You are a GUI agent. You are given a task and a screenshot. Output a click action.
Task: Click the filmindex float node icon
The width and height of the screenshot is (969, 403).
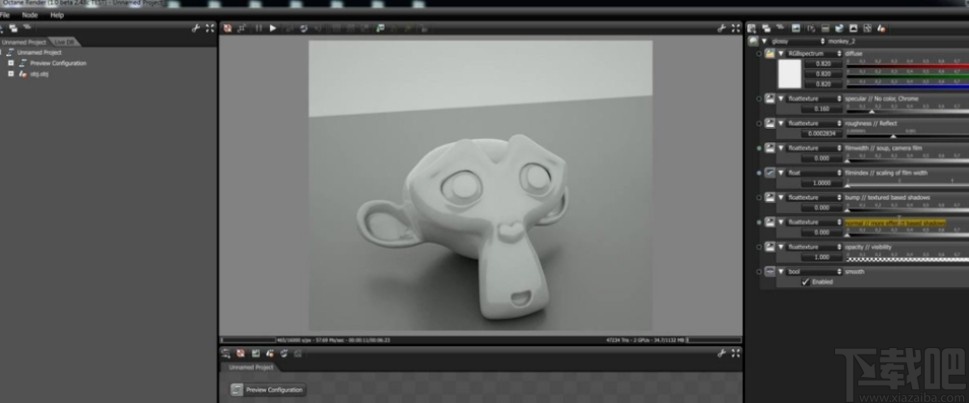pos(770,173)
